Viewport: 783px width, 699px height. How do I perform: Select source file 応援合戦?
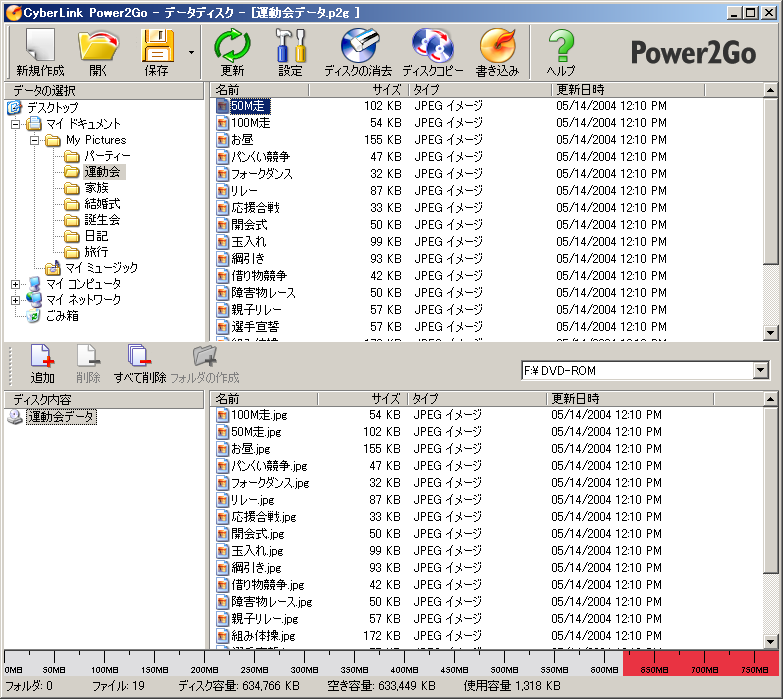[x=255, y=208]
